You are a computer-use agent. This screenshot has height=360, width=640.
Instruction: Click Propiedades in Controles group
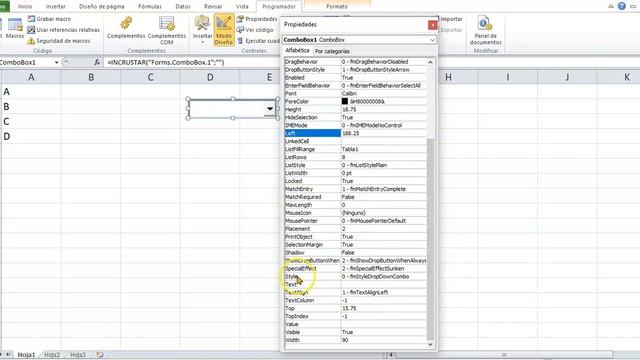(257, 19)
